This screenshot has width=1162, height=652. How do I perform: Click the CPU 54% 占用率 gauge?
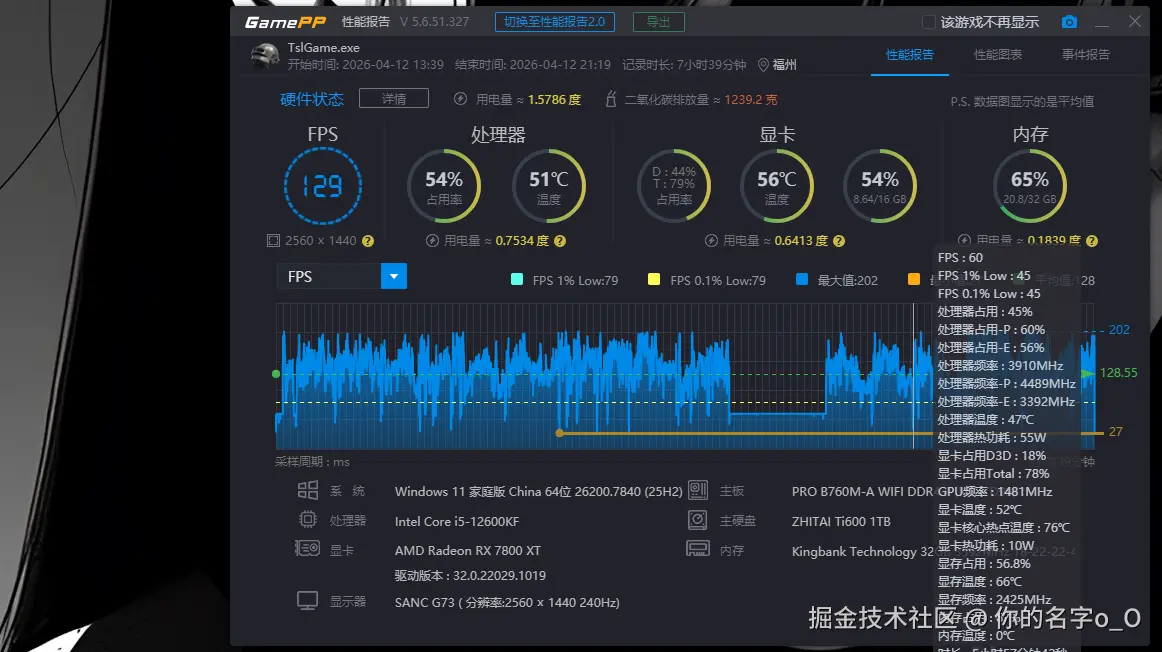pyautogui.click(x=444, y=186)
